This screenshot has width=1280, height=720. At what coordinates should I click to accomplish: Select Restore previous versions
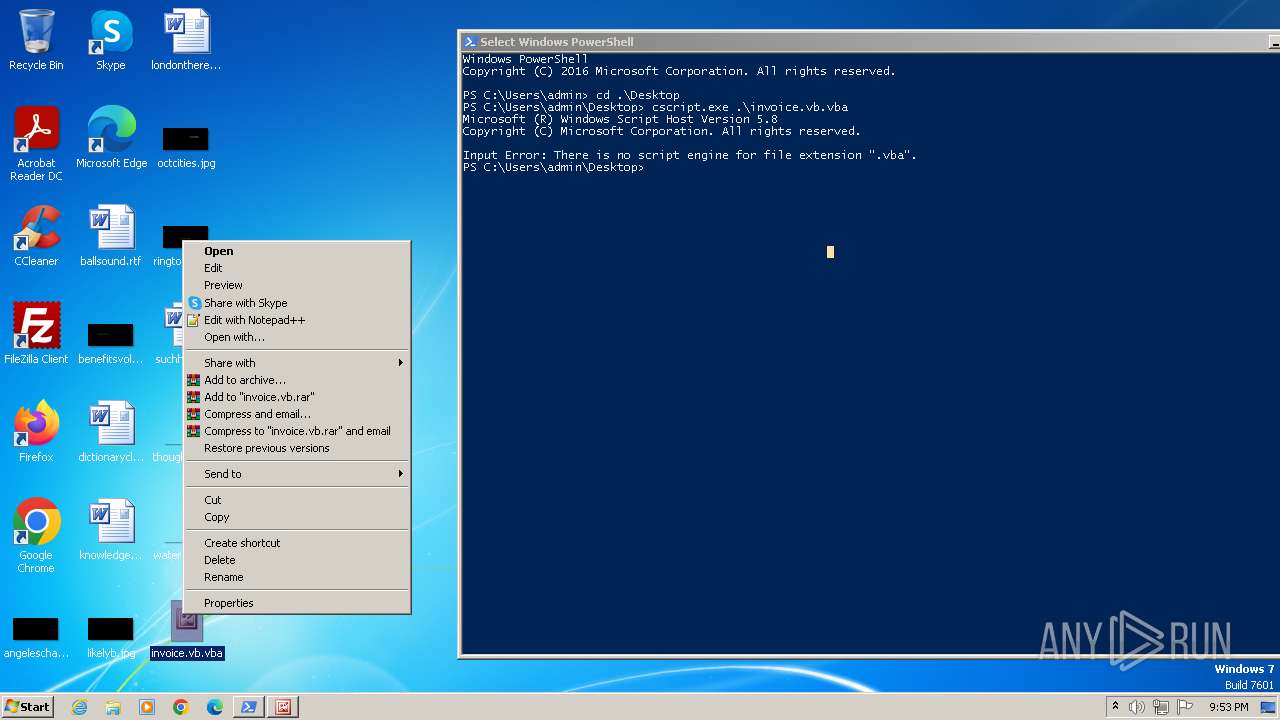point(297,448)
